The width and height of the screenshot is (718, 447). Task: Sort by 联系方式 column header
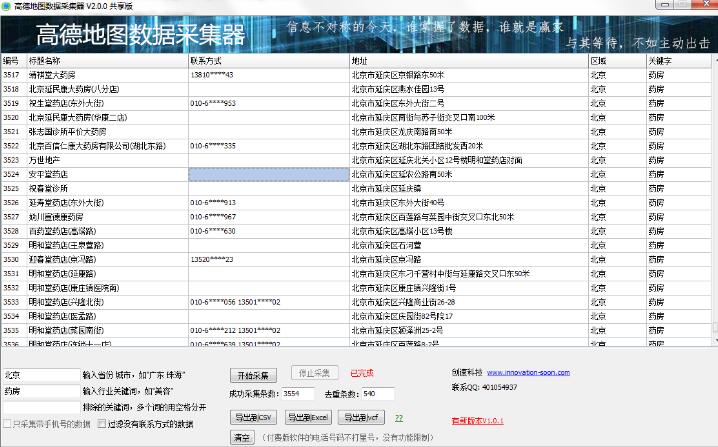pos(269,60)
